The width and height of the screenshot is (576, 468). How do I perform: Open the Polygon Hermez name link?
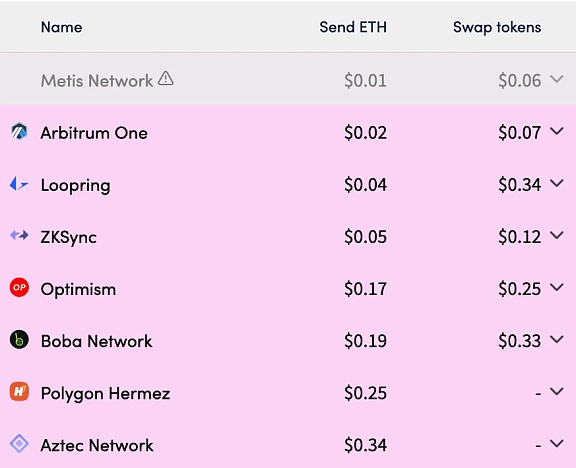point(105,394)
